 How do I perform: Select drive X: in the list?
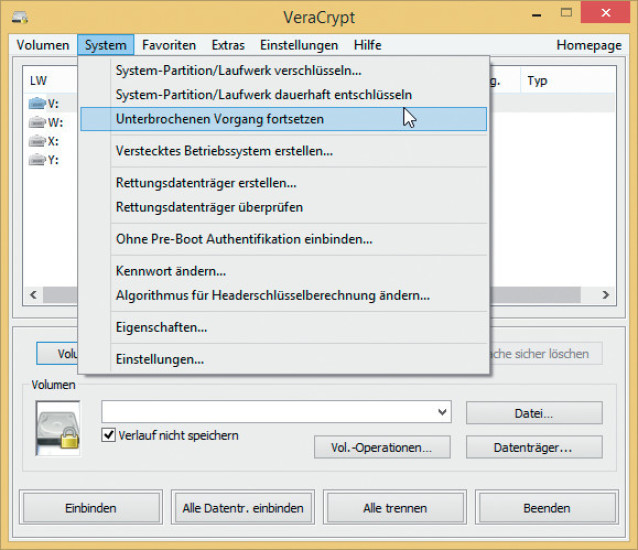44,141
